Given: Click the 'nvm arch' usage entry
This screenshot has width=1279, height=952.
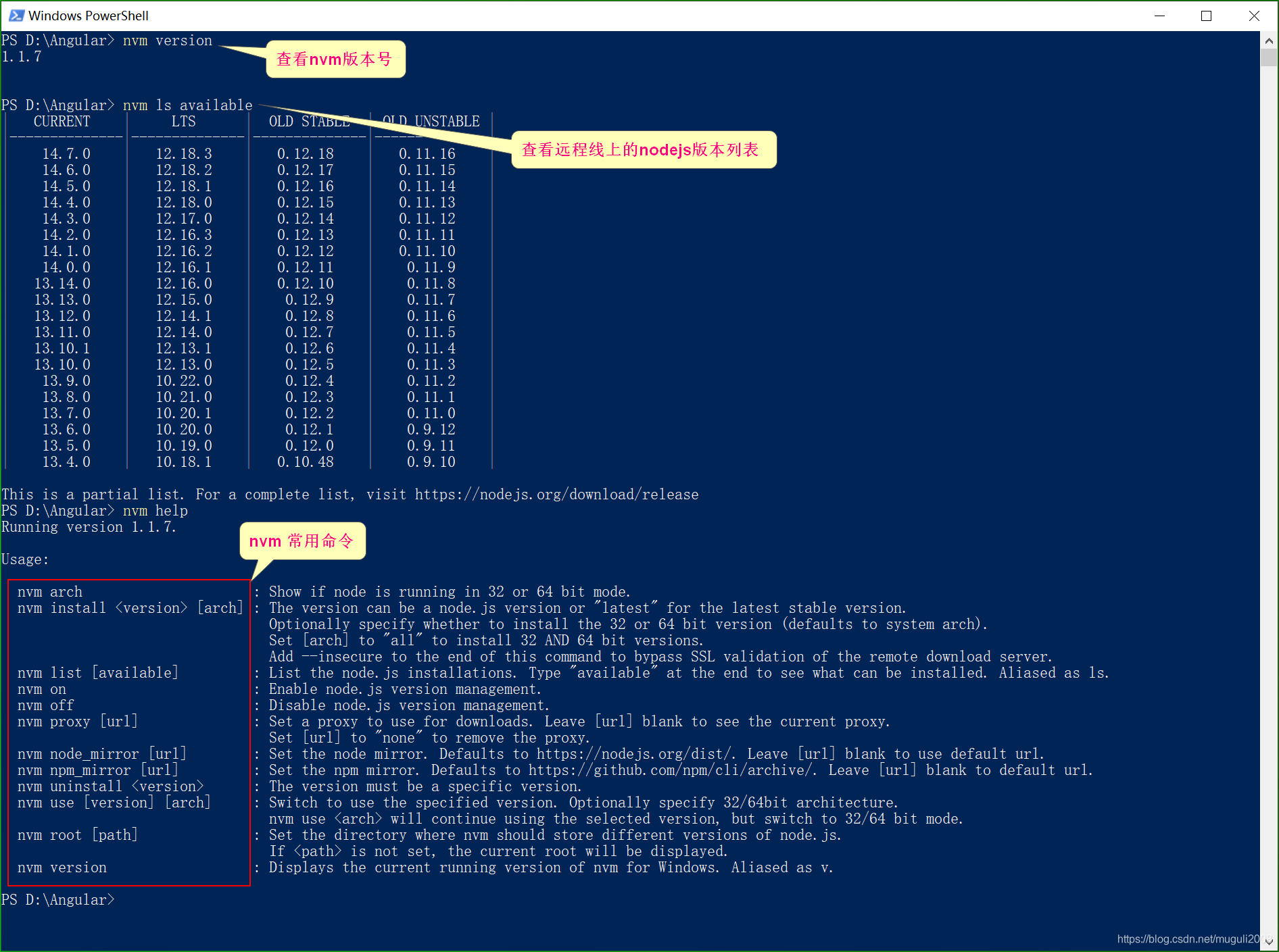Looking at the screenshot, I should pyautogui.click(x=50, y=592).
